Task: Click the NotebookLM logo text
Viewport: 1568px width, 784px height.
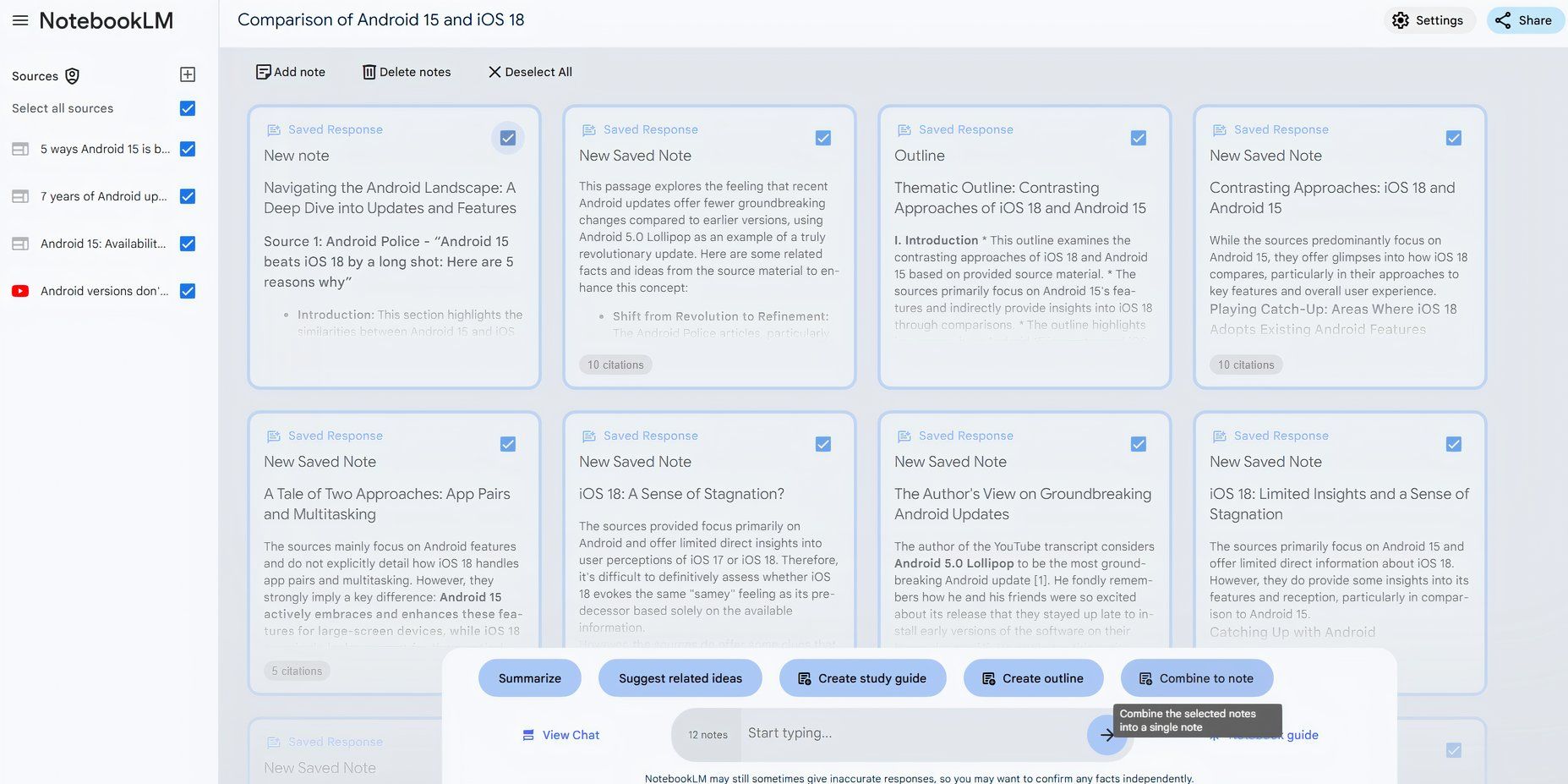Action: [x=106, y=20]
